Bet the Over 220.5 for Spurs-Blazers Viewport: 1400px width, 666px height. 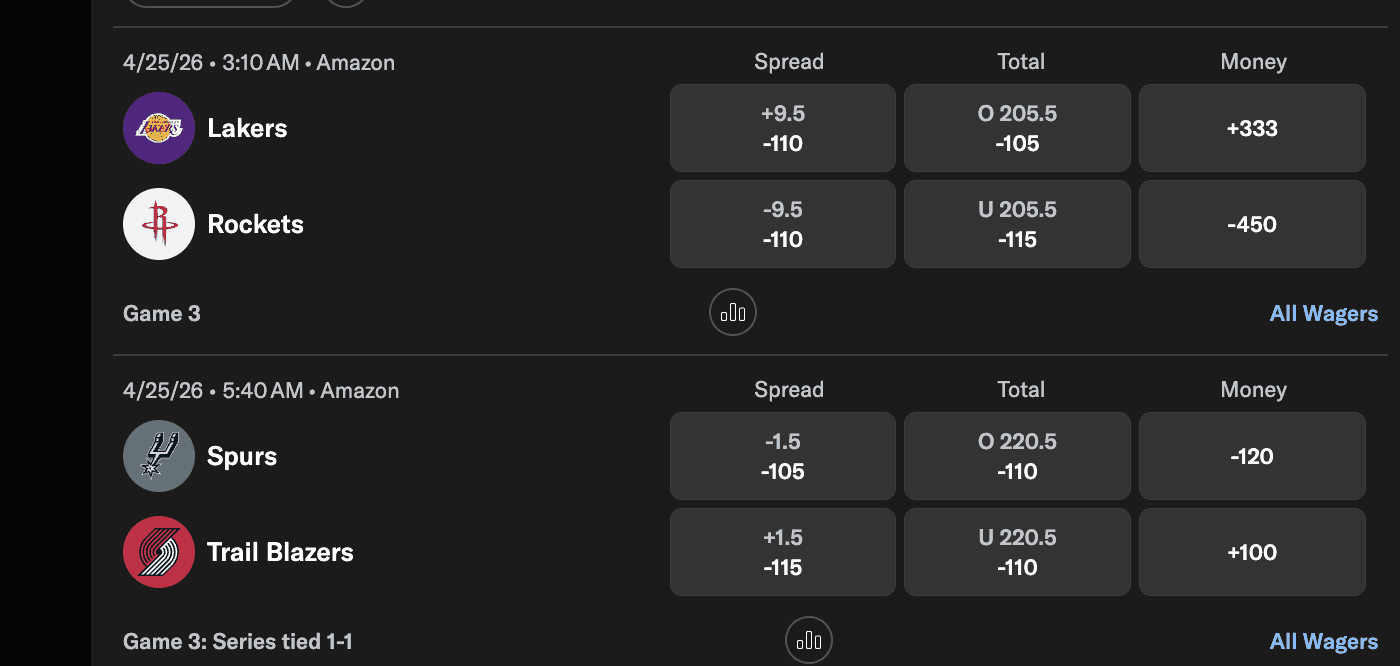click(x=1017, y=456)
